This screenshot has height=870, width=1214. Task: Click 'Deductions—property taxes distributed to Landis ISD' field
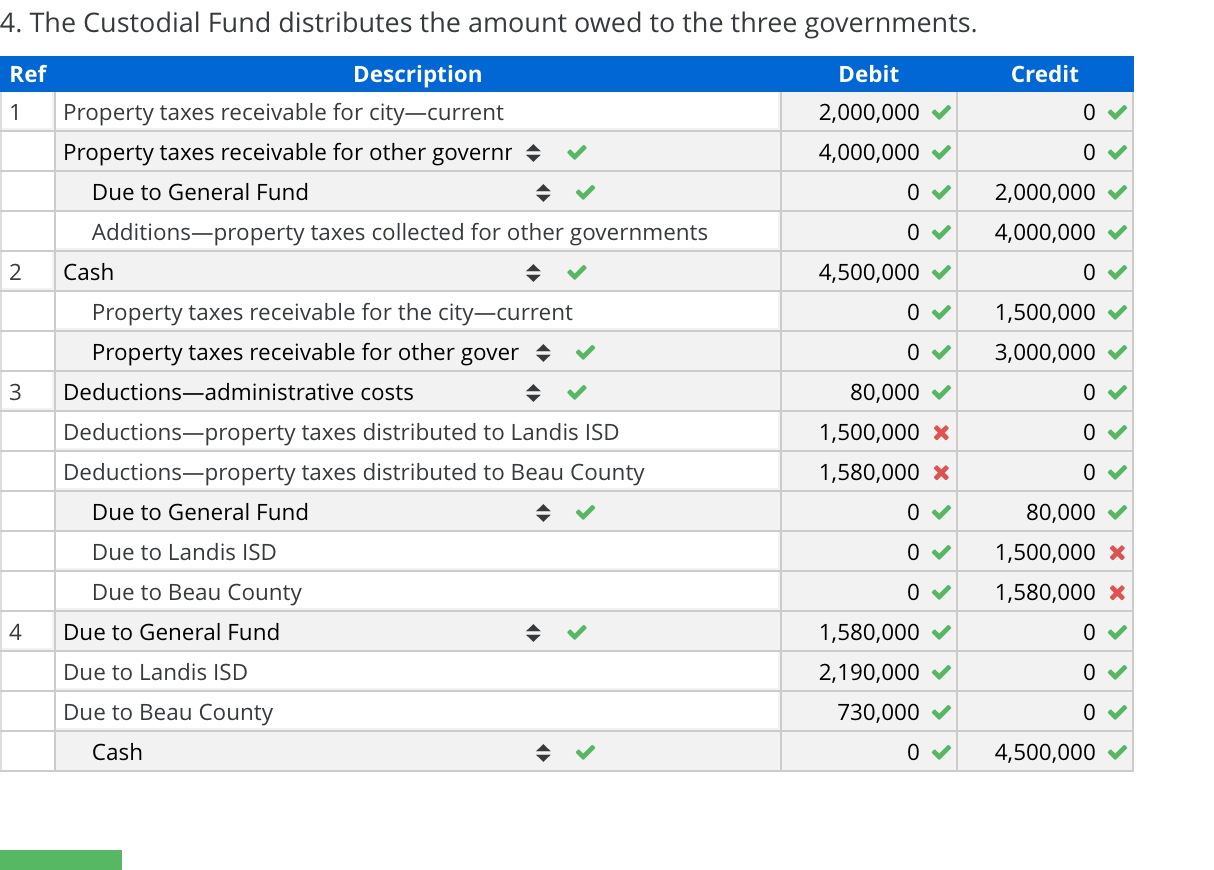[417, 432]
